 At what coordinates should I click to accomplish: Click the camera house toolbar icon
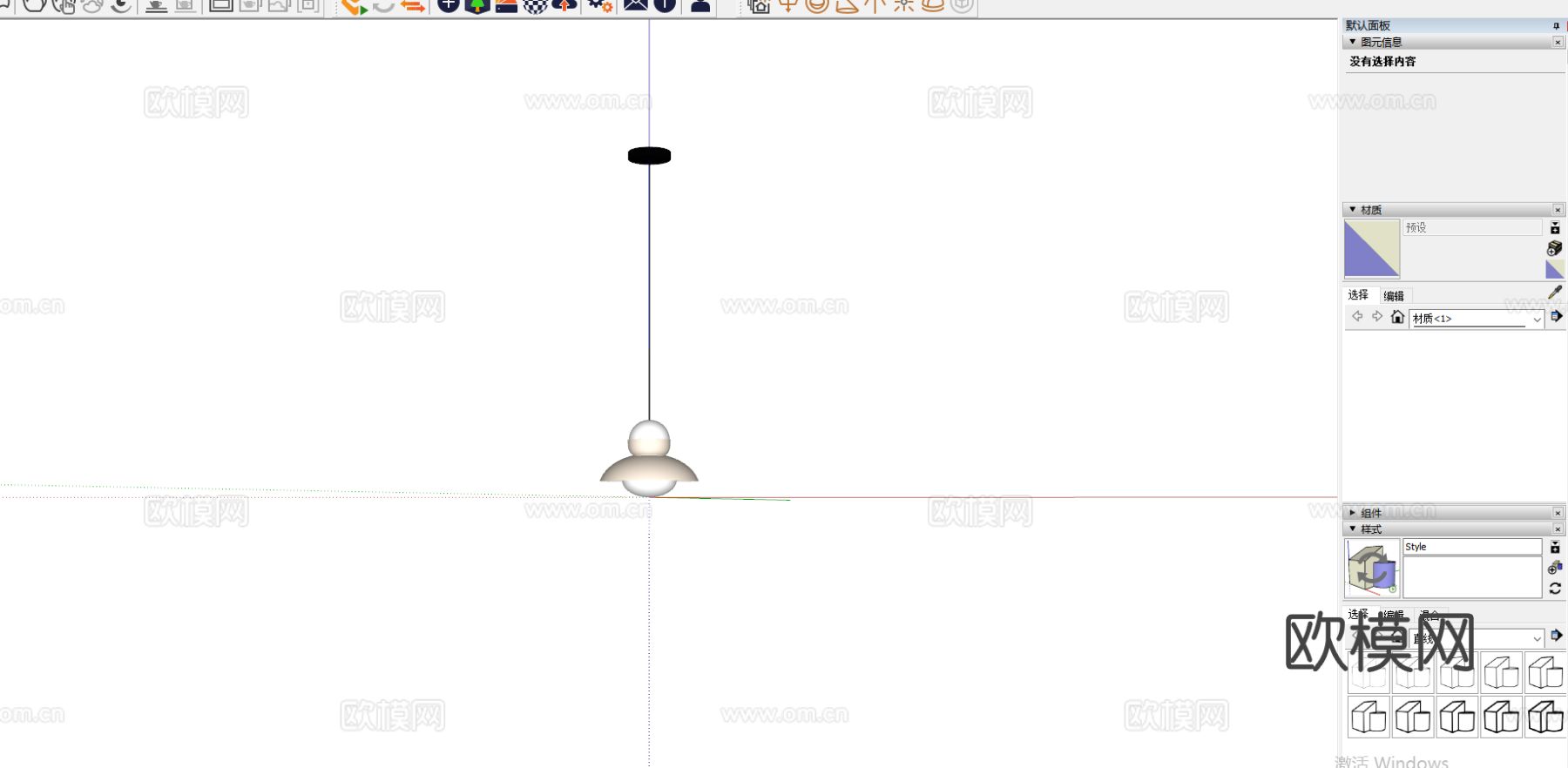point(759,6)
